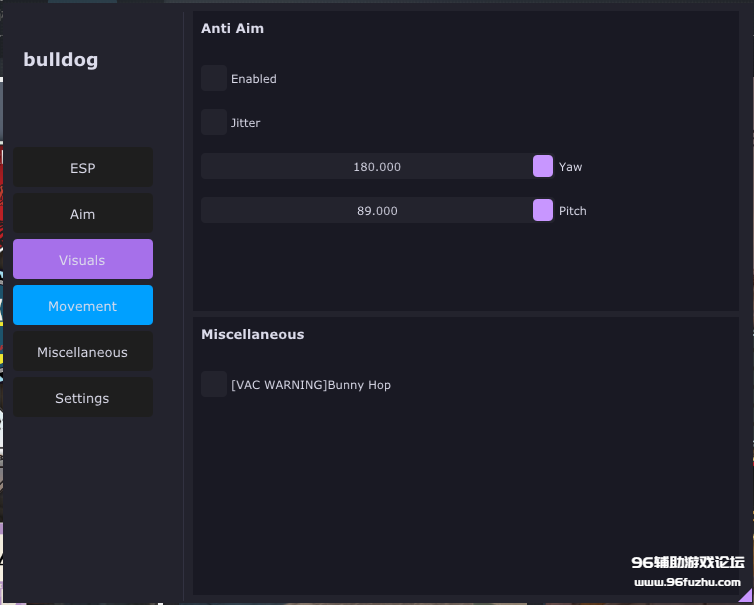Click the bulldog title text

61,60
